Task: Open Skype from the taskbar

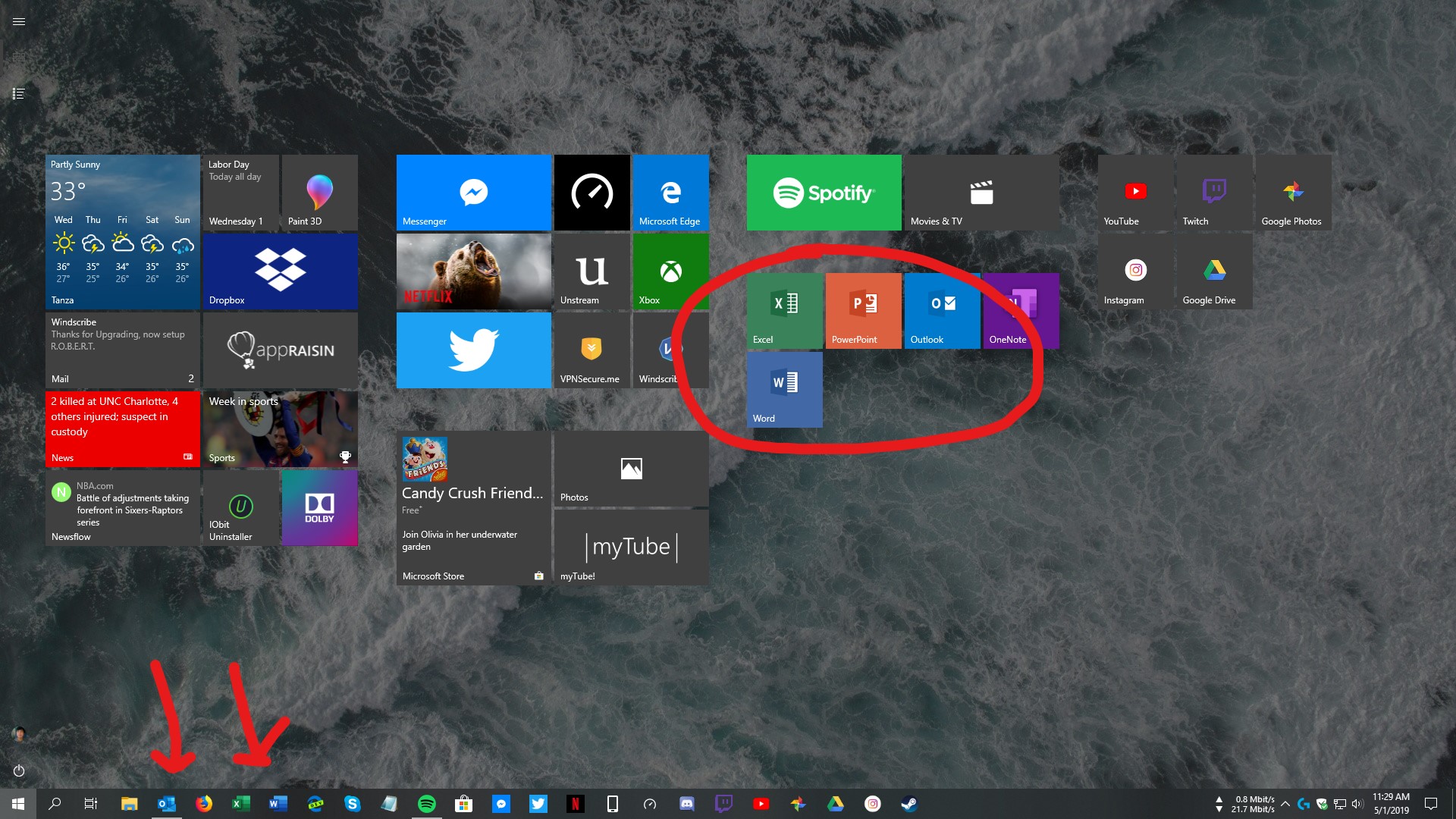Action: pos(353,803)
